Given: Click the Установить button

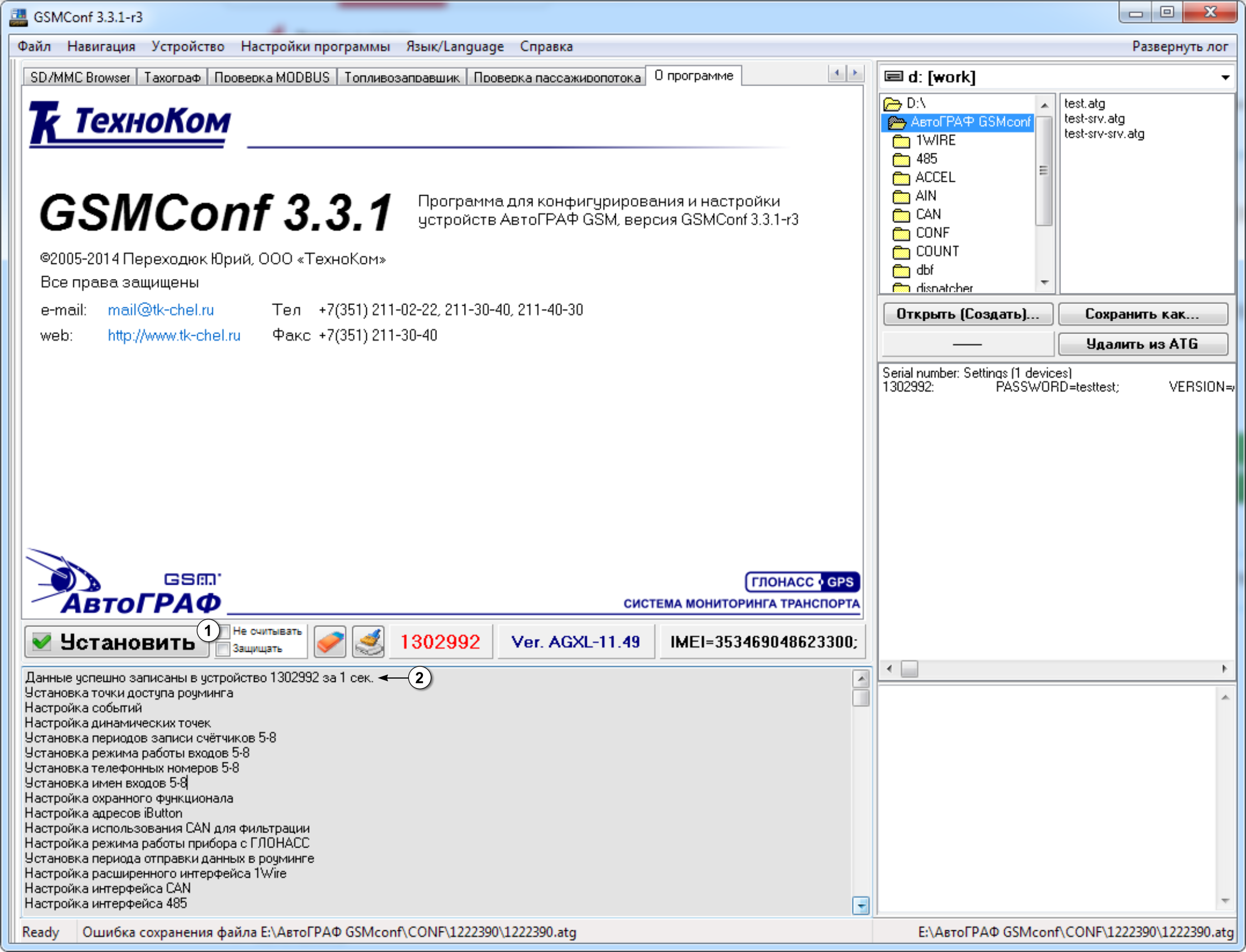Looking at the screenshot, I should [117, 642].
